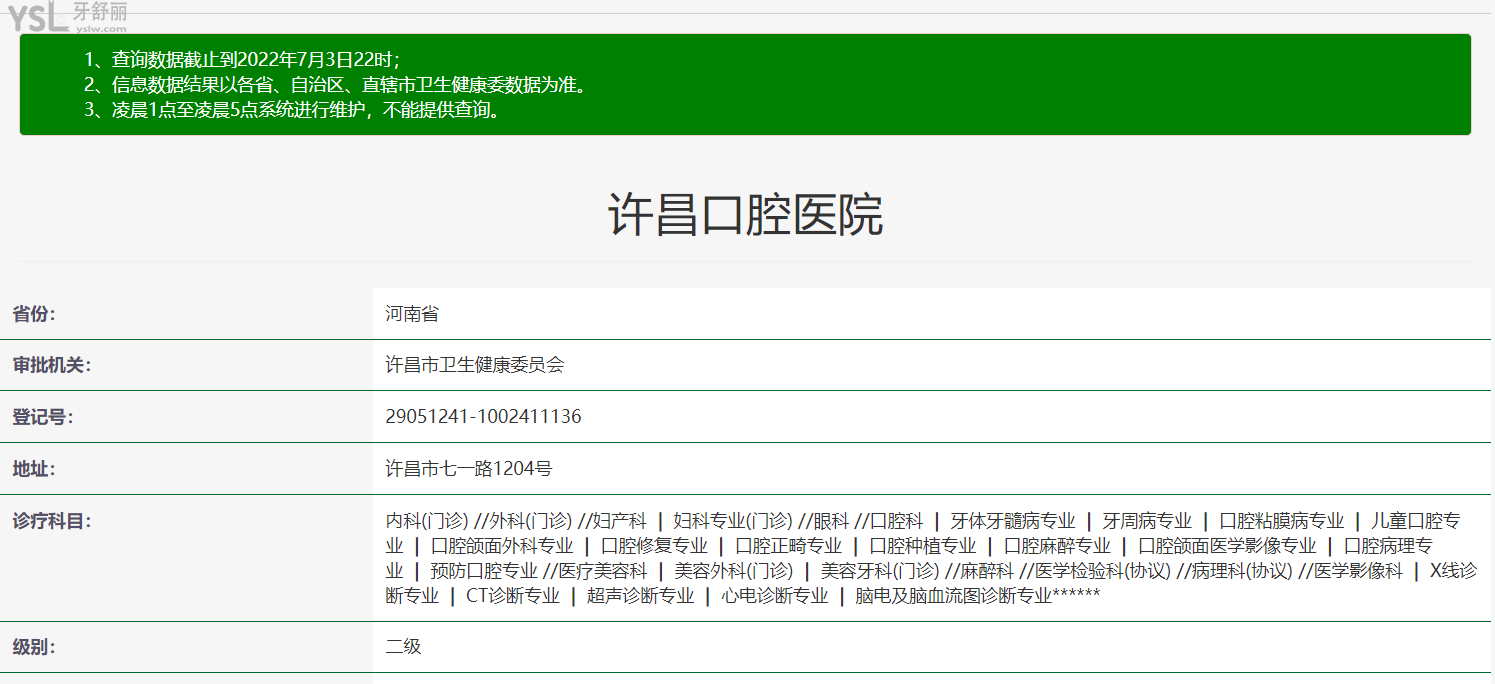The height and width of the screenshot is (684, 1495).
Task: Click registration number 29051241-1002411136
Action: pos(483,417)
